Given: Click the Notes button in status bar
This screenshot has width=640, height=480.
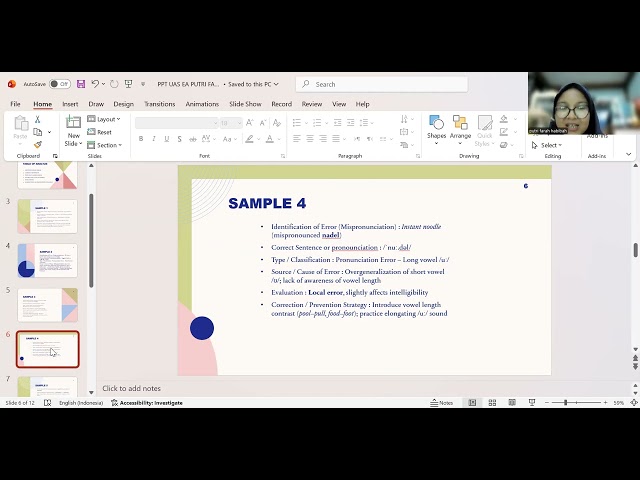Looking at the screenshot, I should pos(442,403).
